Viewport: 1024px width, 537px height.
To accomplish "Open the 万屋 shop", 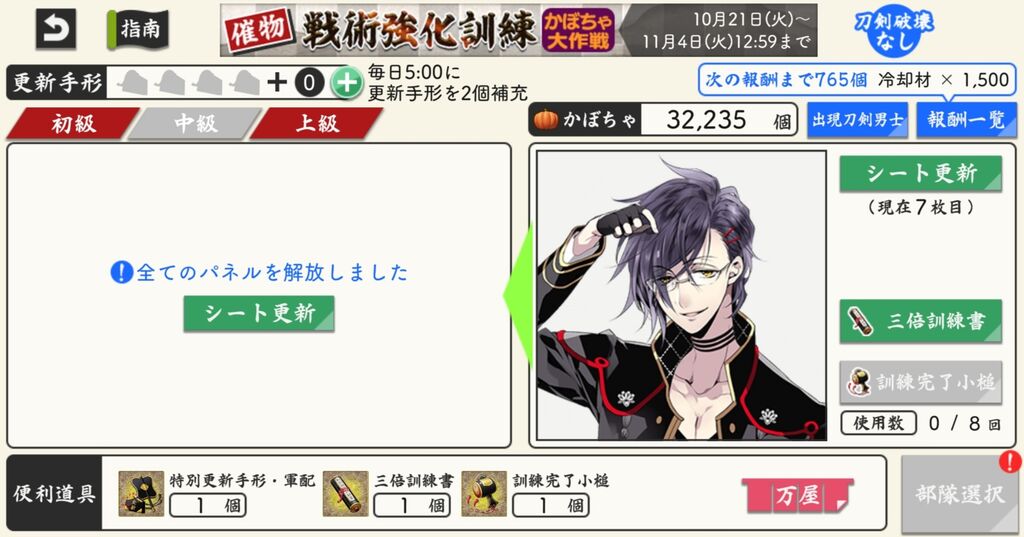I will point(797,495).
